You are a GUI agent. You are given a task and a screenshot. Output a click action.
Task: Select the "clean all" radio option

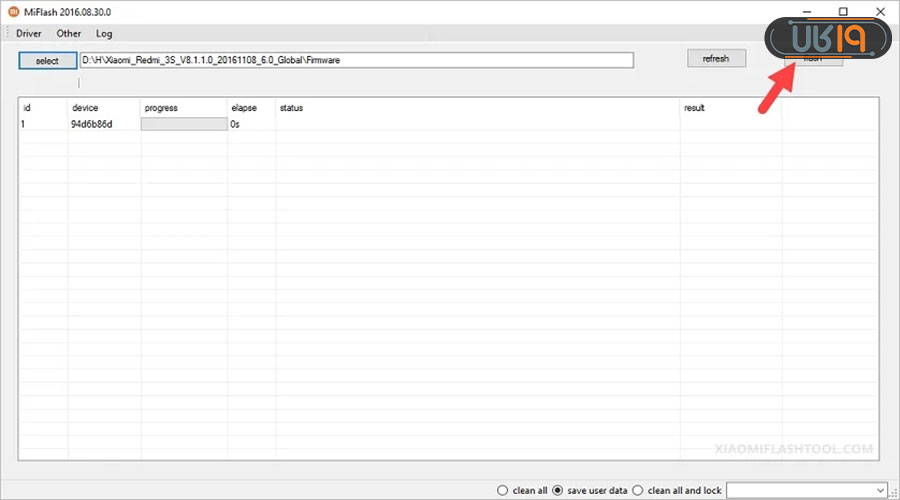[502, 490]
